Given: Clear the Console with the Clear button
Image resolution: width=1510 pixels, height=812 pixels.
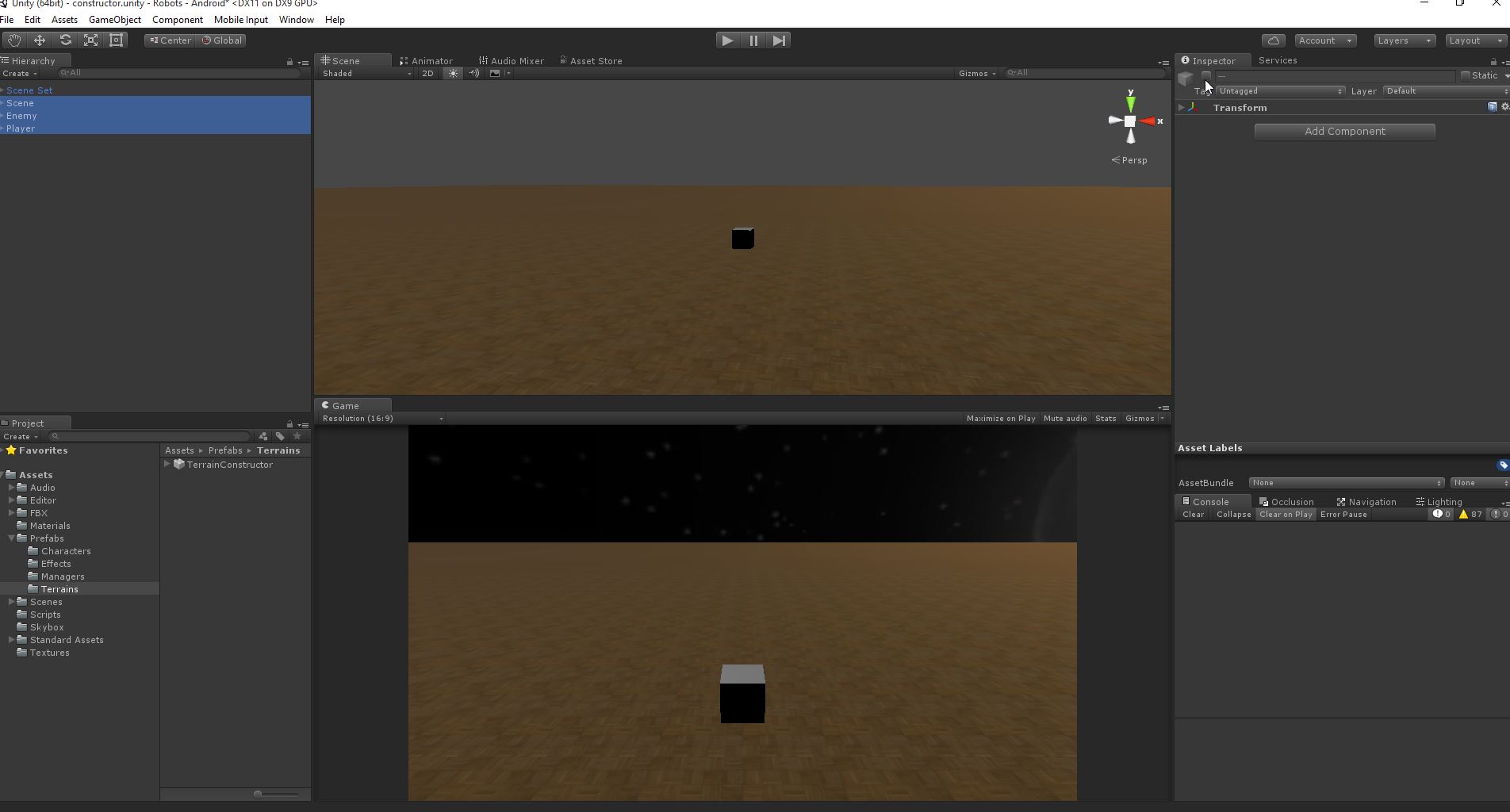Looking at the screenshot, I should point(1193,514).
